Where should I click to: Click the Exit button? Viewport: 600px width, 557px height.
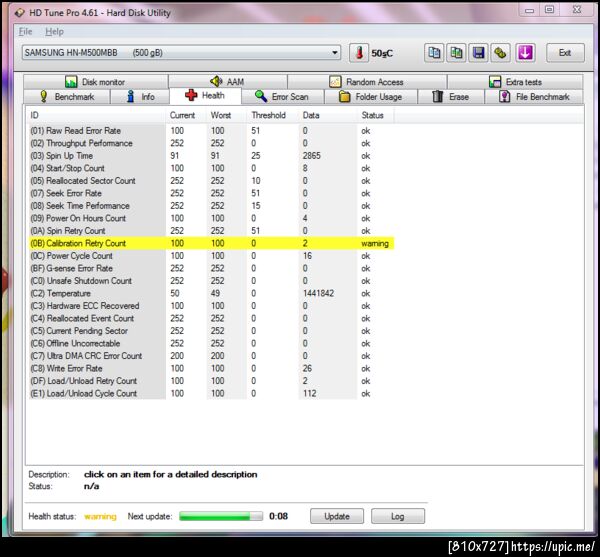[x=565, y=53]
